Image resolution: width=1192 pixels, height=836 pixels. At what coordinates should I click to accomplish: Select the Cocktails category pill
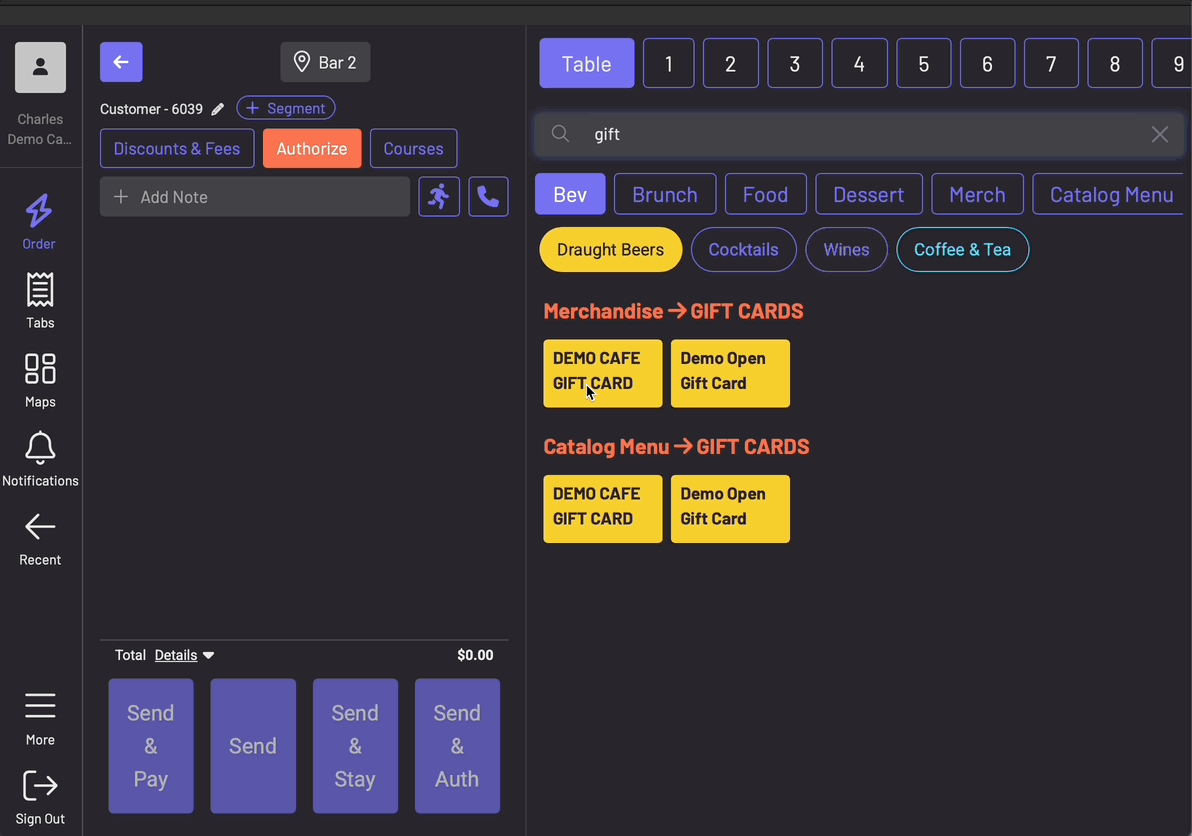(743, 250)
